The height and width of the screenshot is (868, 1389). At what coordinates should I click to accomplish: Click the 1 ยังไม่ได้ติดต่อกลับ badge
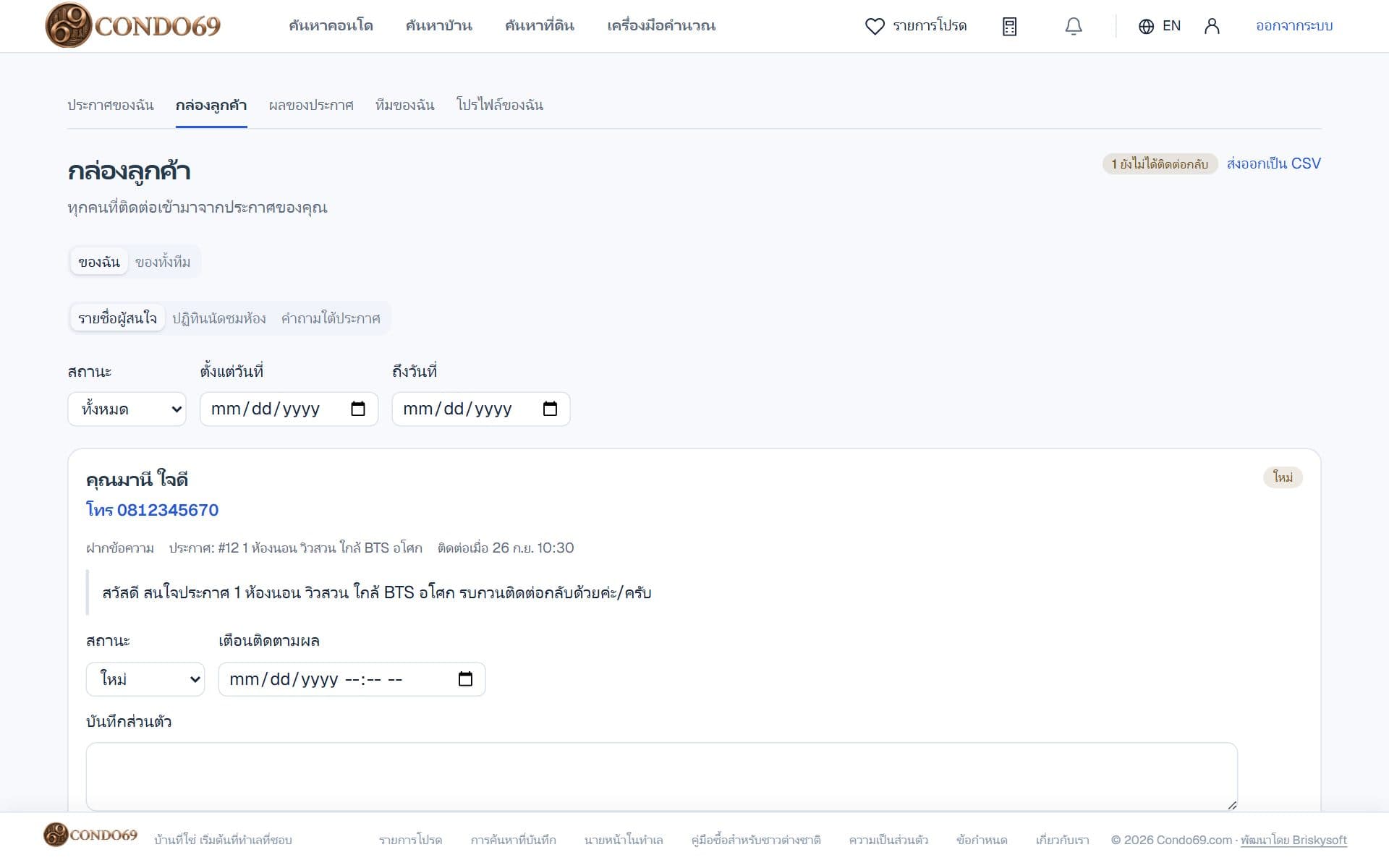[x=1160, y=164]
